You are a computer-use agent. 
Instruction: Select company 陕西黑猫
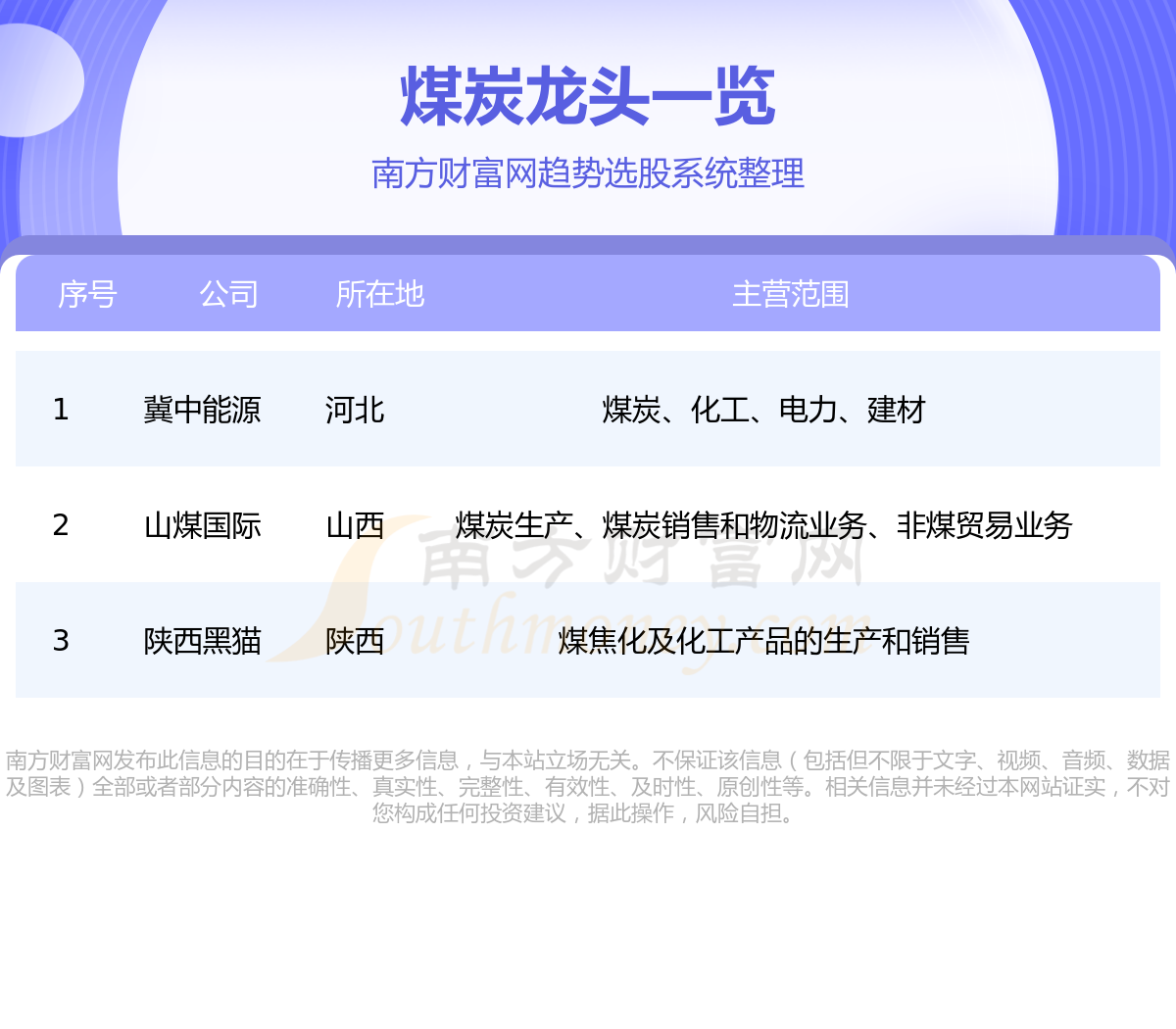click(203, 641)
